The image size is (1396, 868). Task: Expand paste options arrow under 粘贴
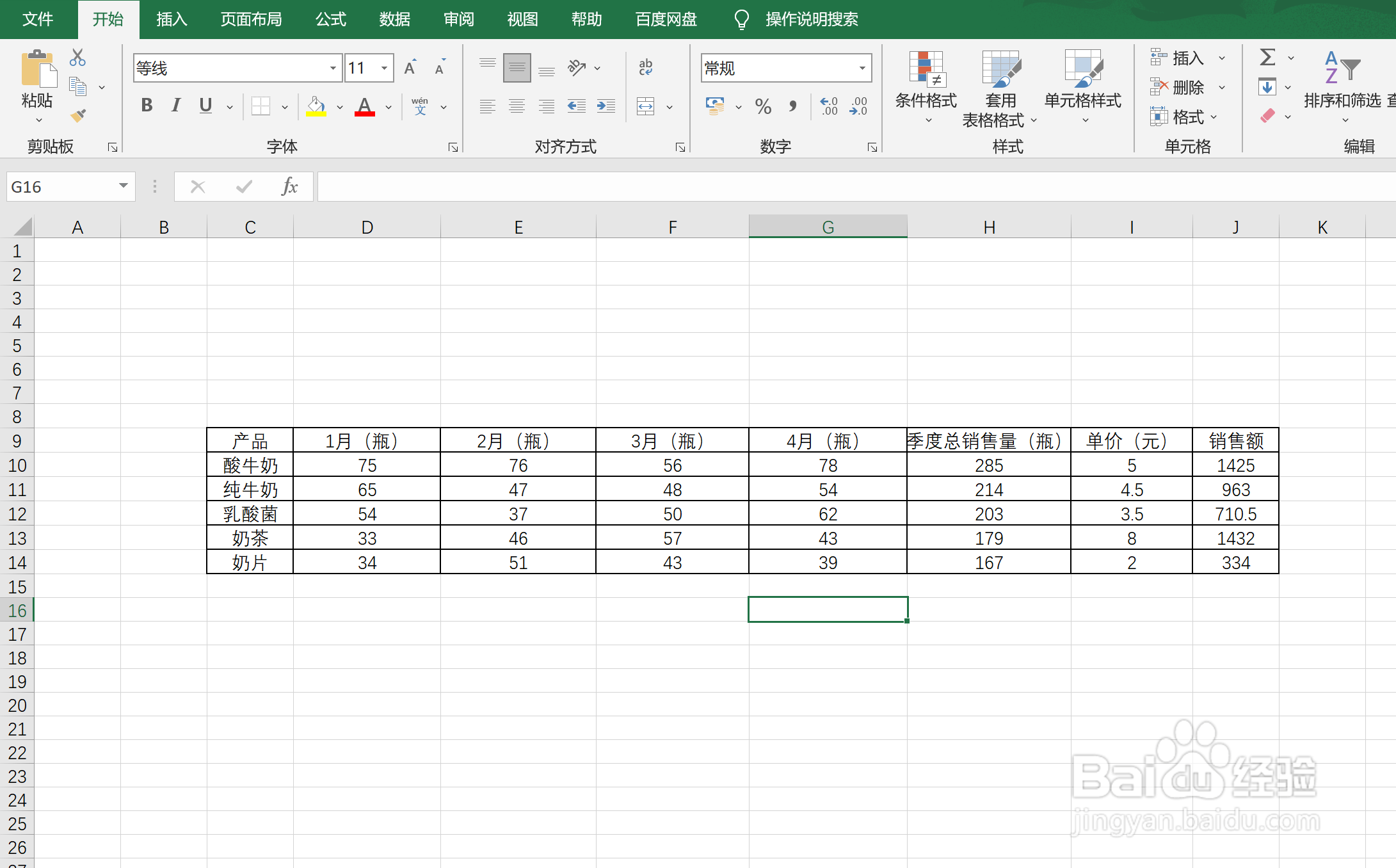38,120
